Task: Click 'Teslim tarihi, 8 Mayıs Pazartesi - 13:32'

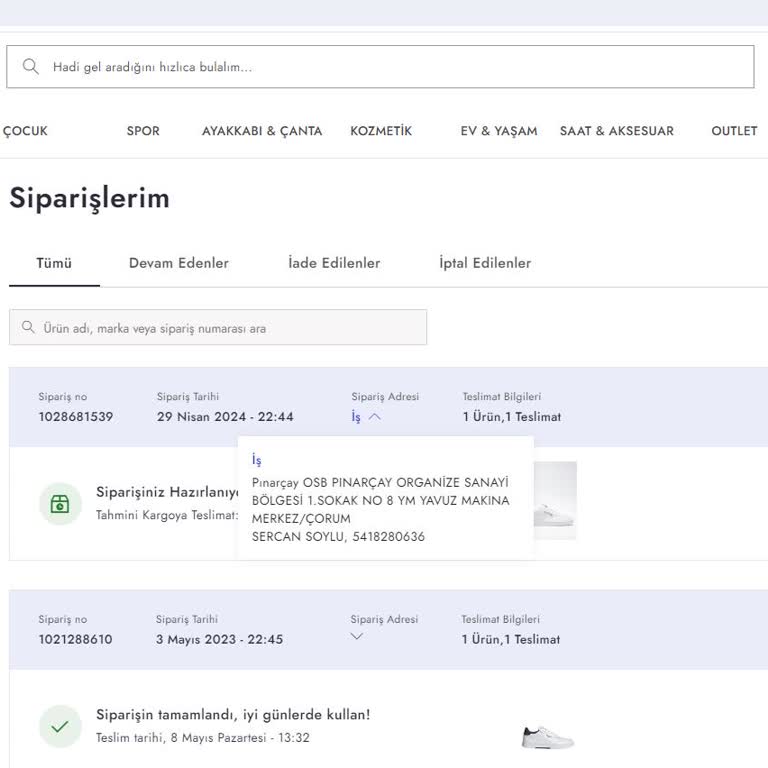Action: [203, 738]
